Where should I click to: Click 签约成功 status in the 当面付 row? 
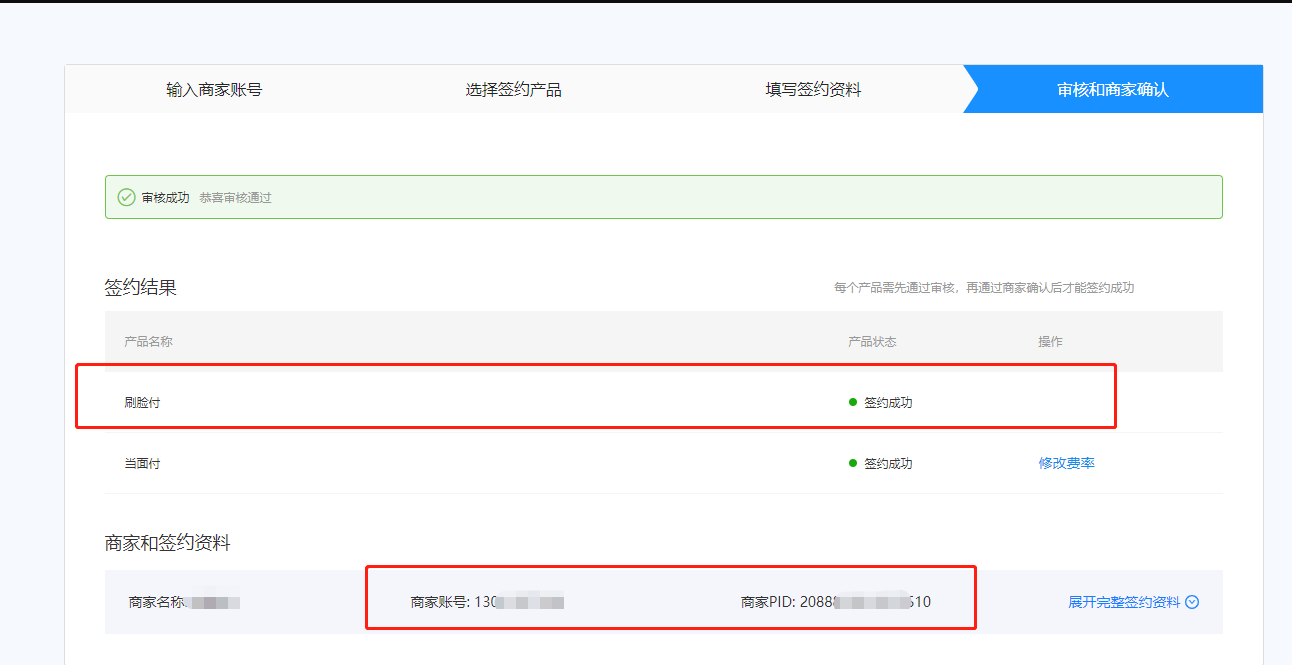pyautogui.click(x=888, y=464)
